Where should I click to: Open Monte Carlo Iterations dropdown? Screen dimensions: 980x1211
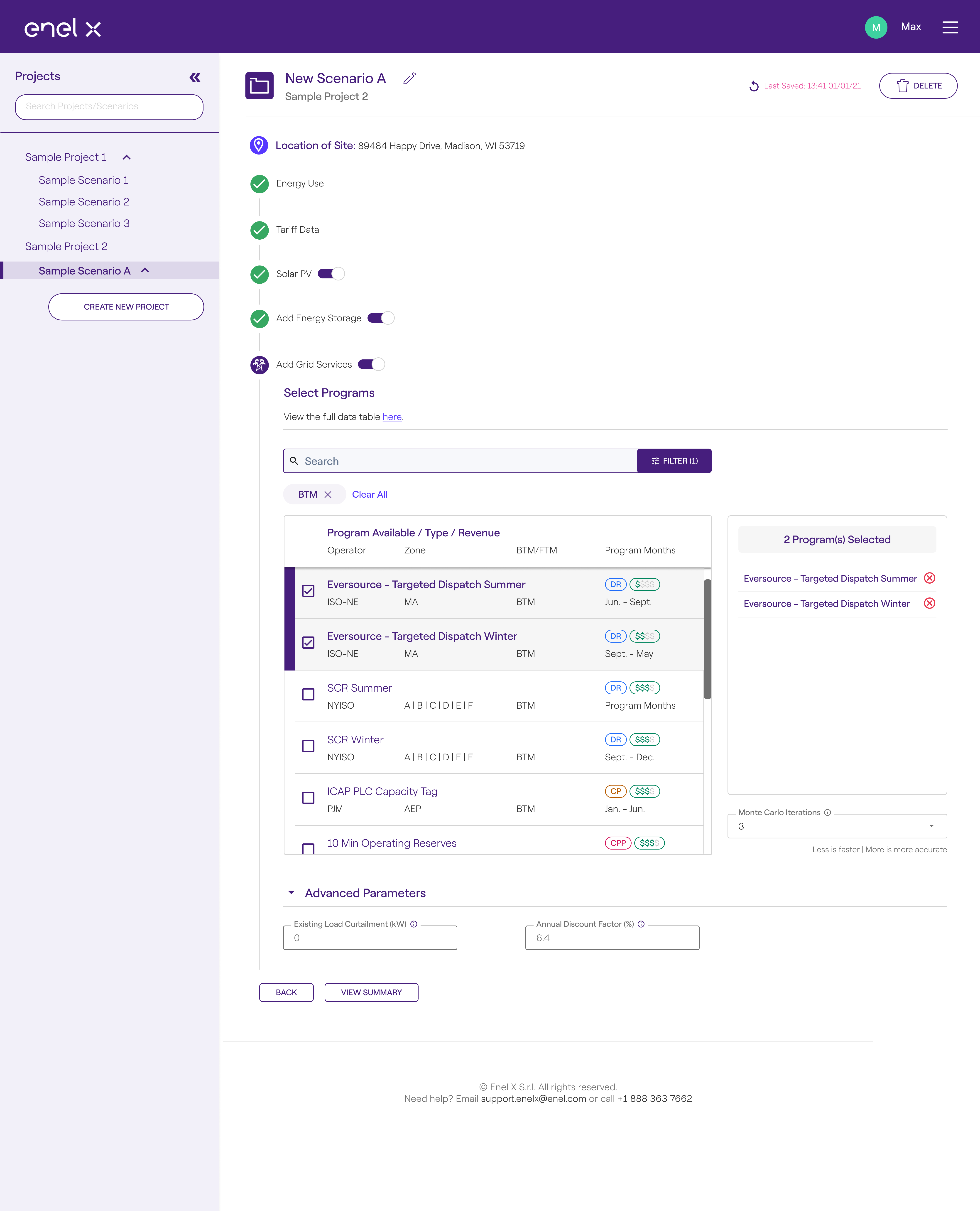[x=837, y=826]
